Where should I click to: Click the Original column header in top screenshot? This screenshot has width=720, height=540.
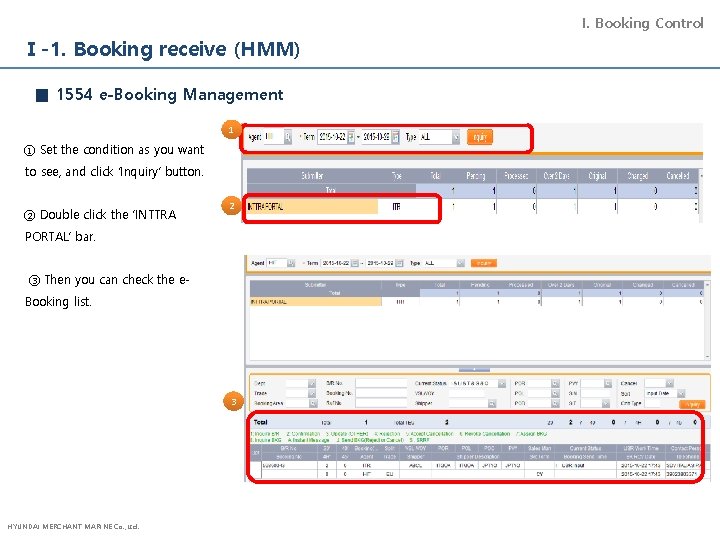[597, 175]
